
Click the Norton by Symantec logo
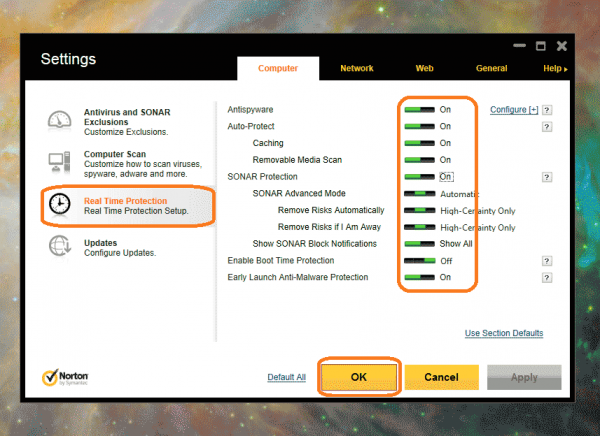point(65,377)
